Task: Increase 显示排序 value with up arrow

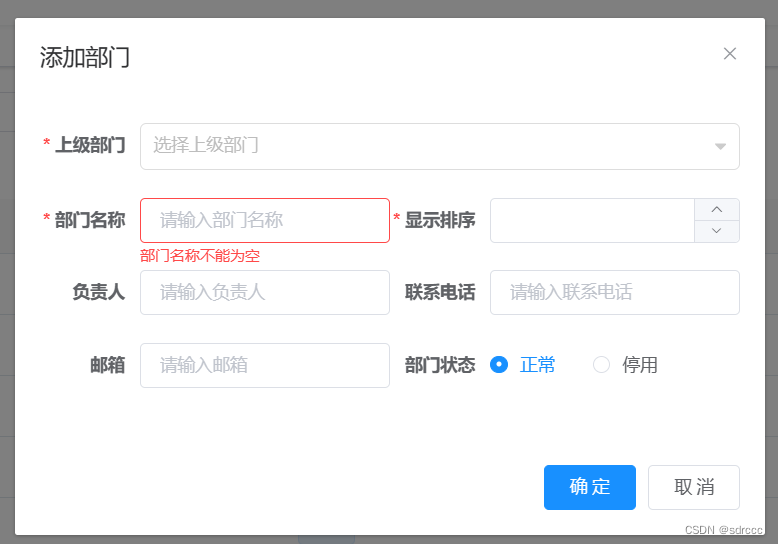Action: point(716,209)
